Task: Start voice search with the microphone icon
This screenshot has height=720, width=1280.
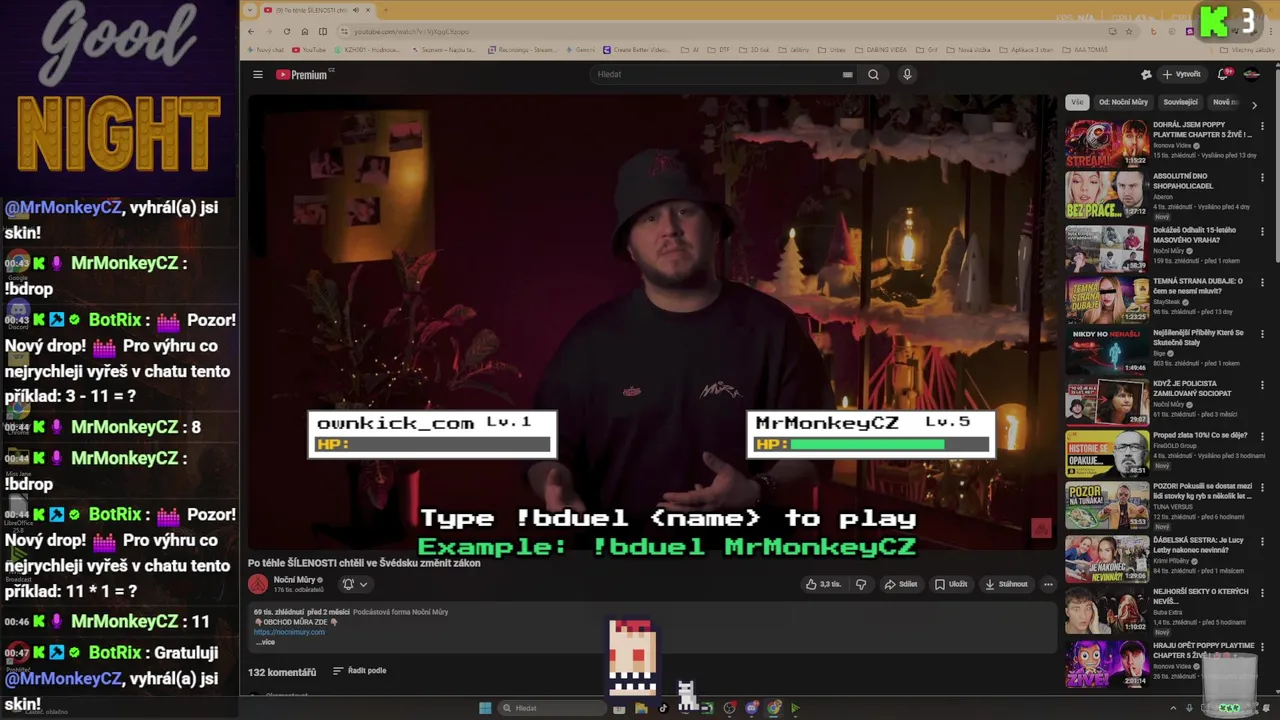Action: 907,74
